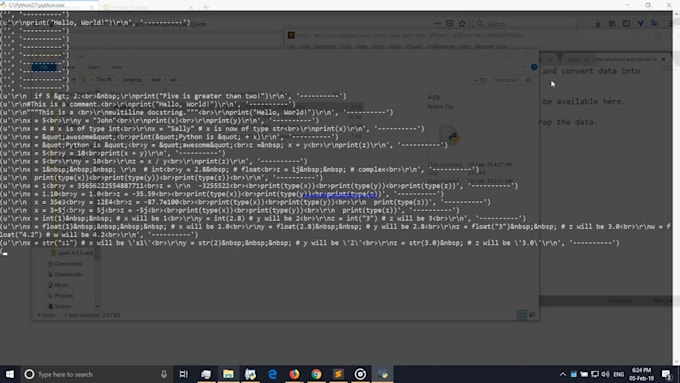Open the clock showing 6:24 PM
This screenshot has width=680, height=383.
click(x=641, y=374)
